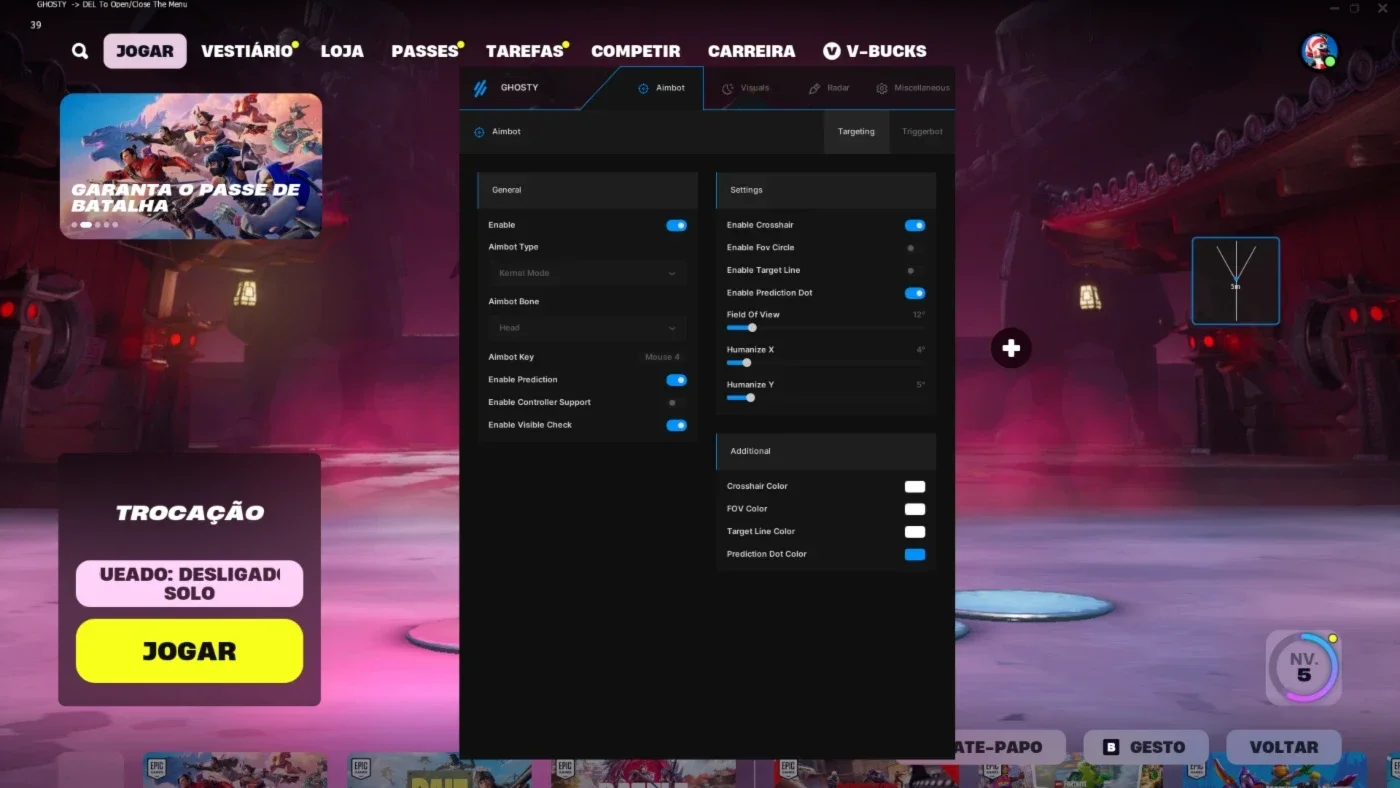
Task: Click the Aimbot Key field showing Mouse 4
Action: pyautogui.click(x=662, y=357)
